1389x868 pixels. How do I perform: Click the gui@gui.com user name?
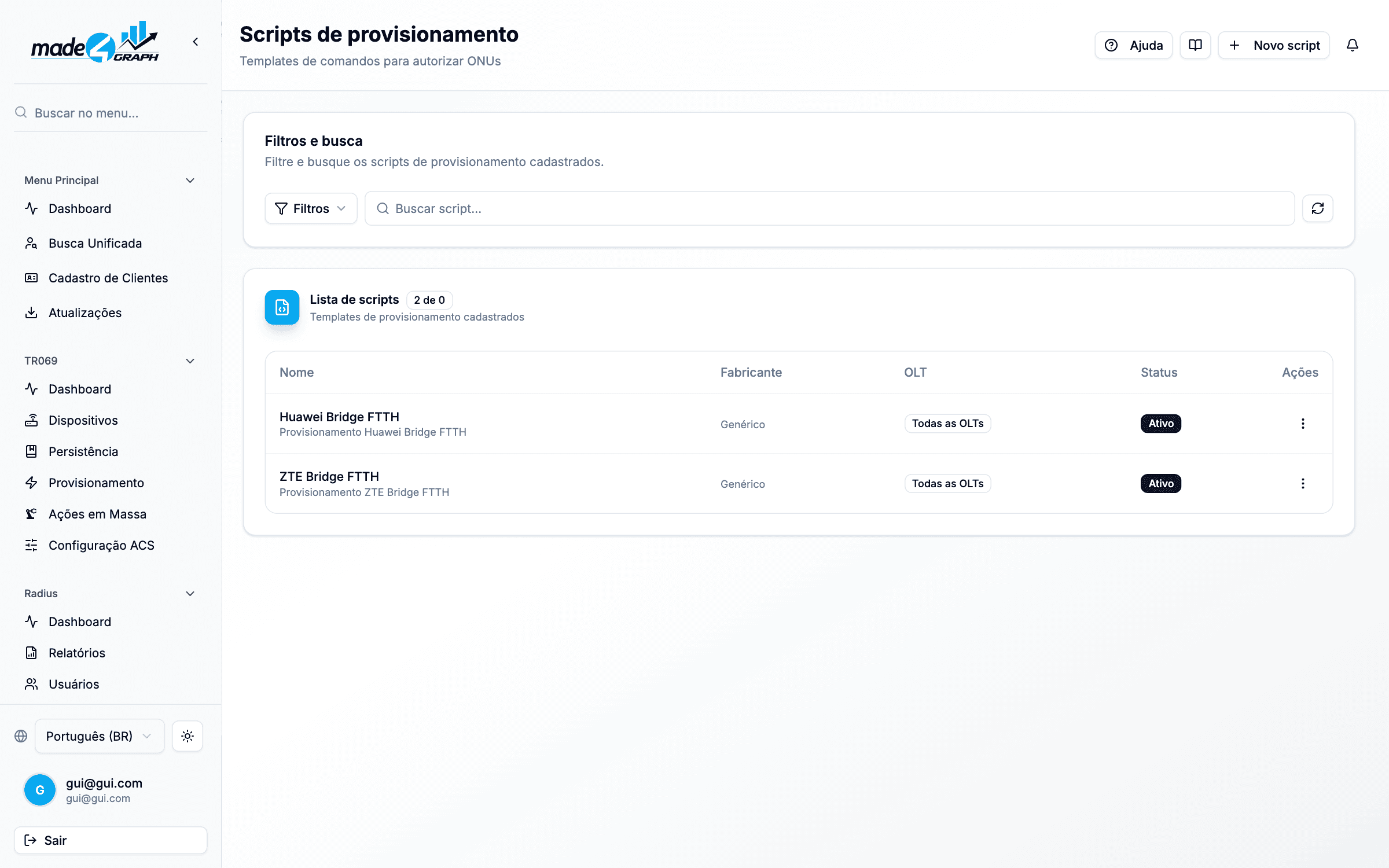pos(104,783)
